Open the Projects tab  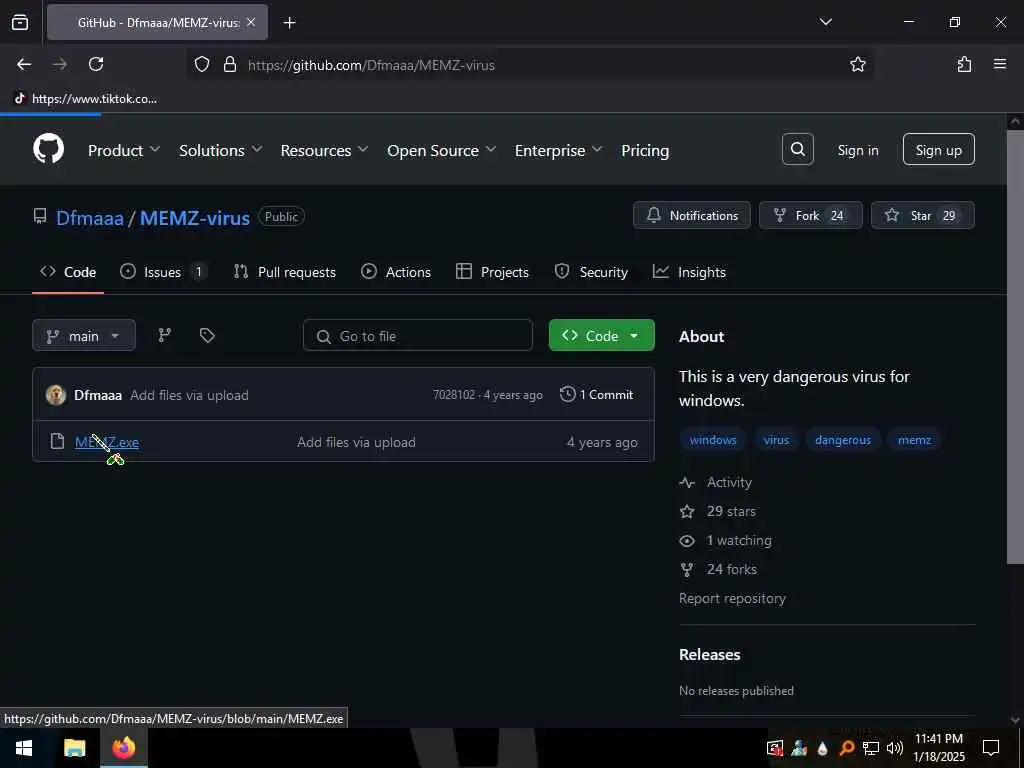pos(492,272)
